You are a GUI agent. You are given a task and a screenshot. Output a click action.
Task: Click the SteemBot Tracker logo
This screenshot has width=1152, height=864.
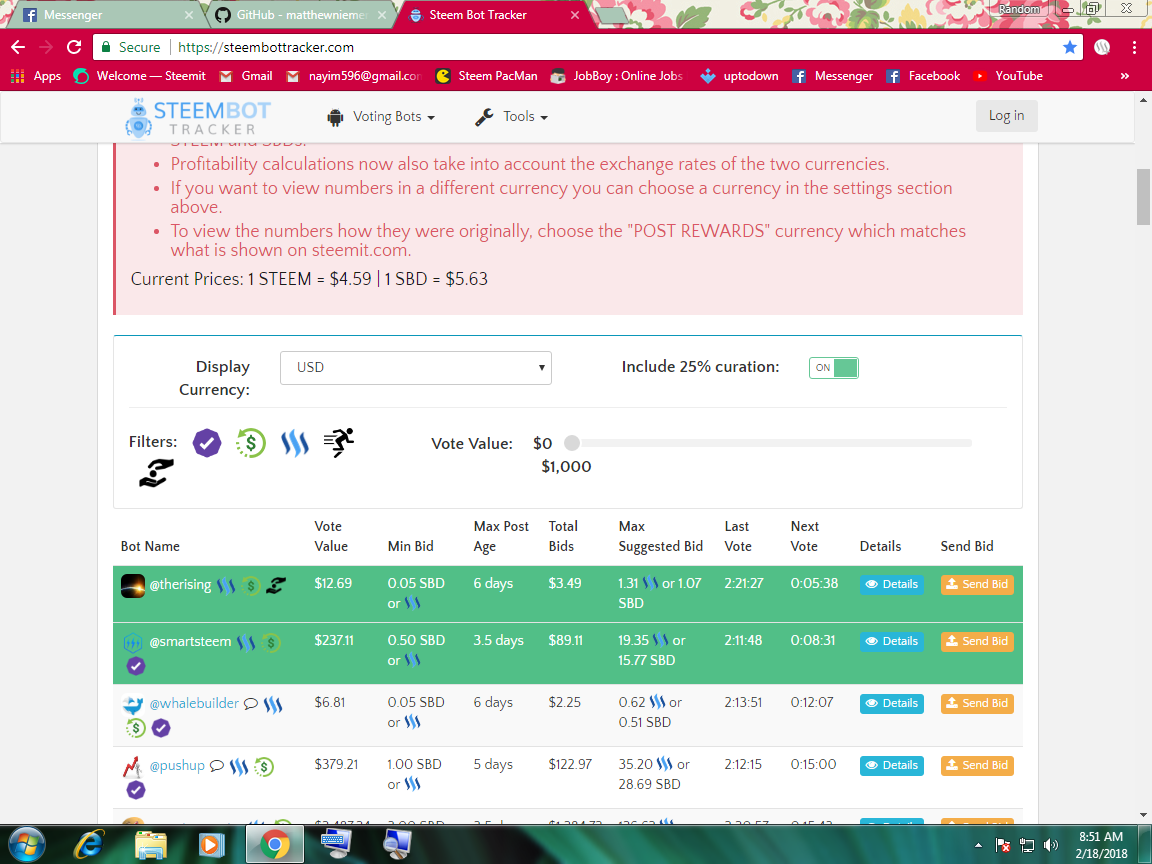198,118
